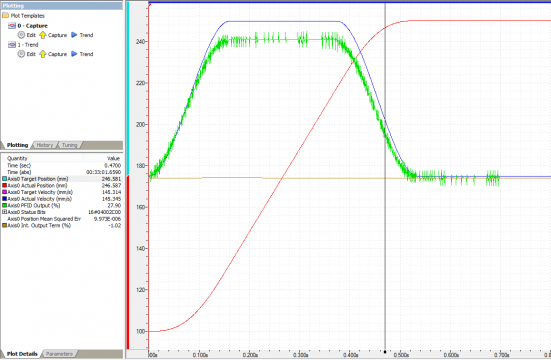The width and height of the screenshot is (551, 360).
Task: Click the Axis0 Actual Velocity blue swatch
Action: [4, 199]
